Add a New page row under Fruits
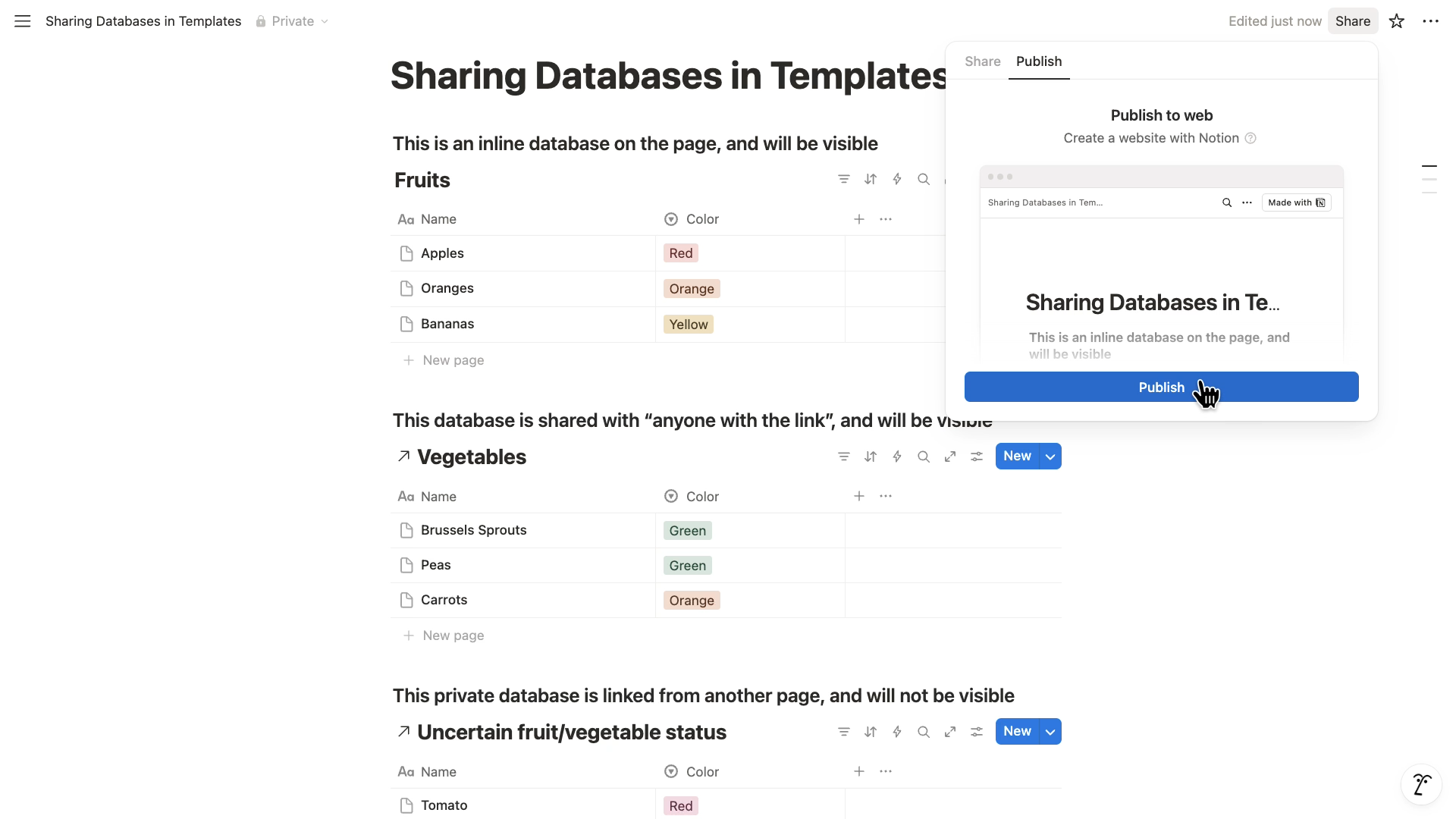This screenshot has width=1456, height=819. [x=444, y=359]
